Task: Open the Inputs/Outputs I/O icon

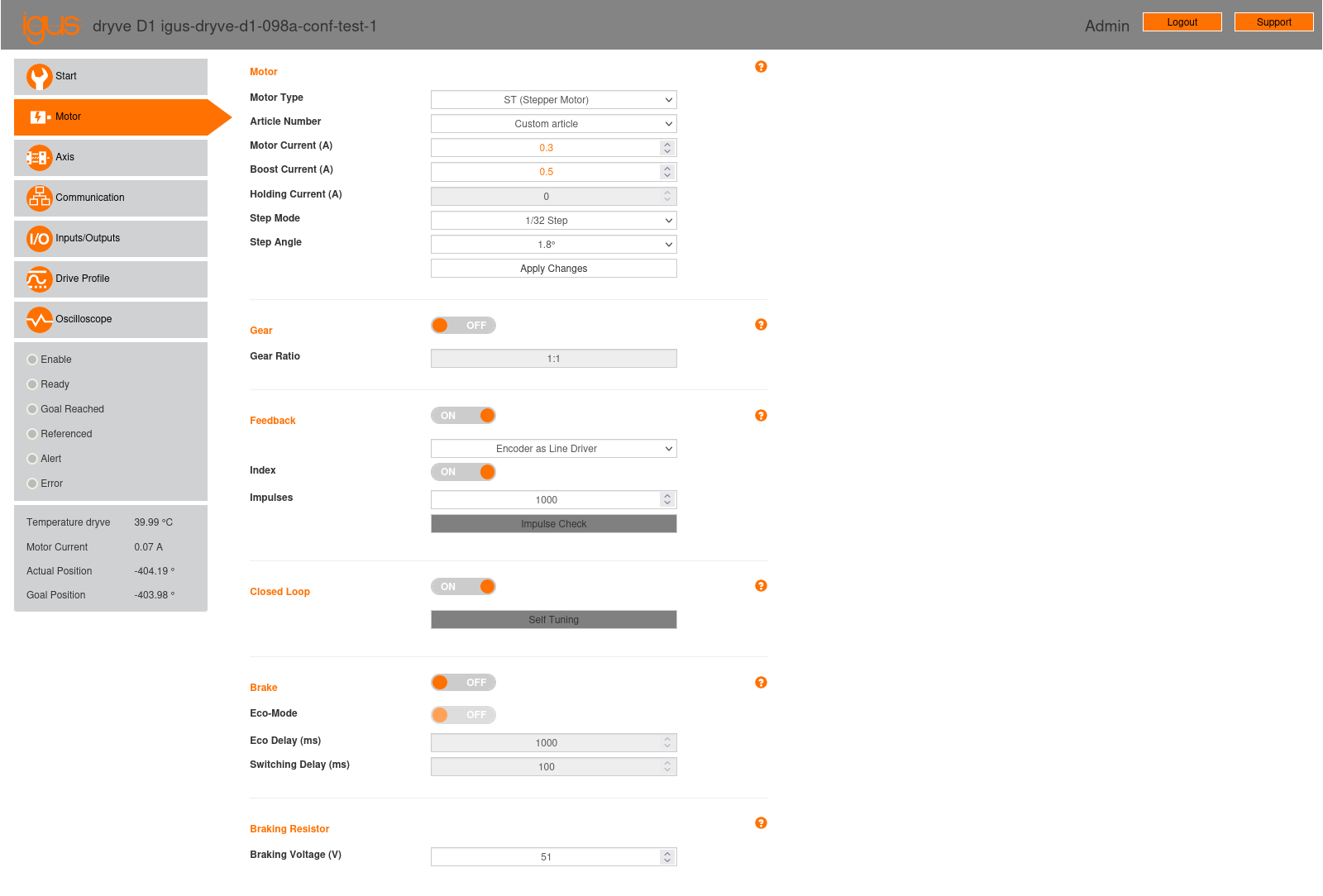Action: click(39, 239)
